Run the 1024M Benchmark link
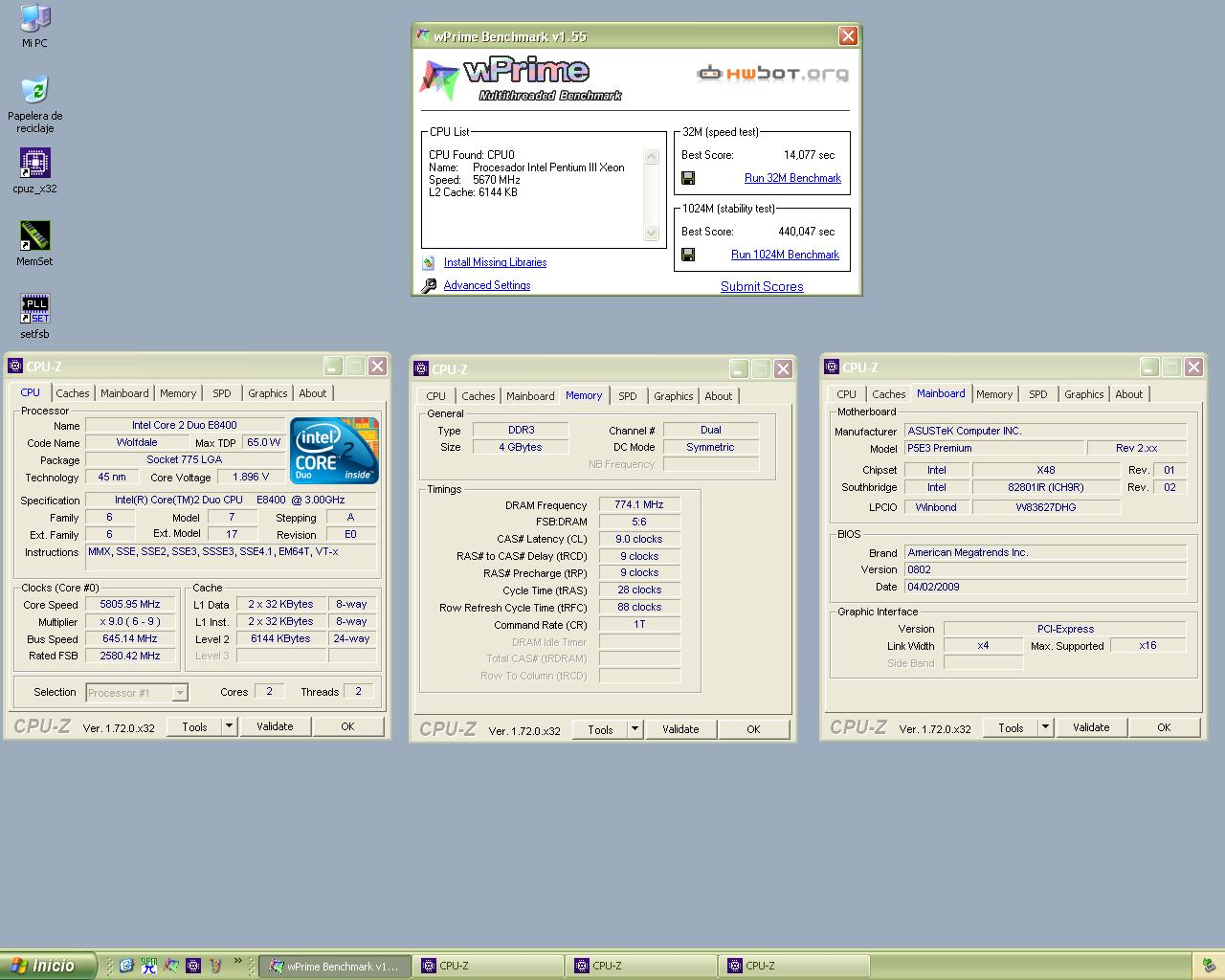 pyautogui.click(x=785, y=255)
